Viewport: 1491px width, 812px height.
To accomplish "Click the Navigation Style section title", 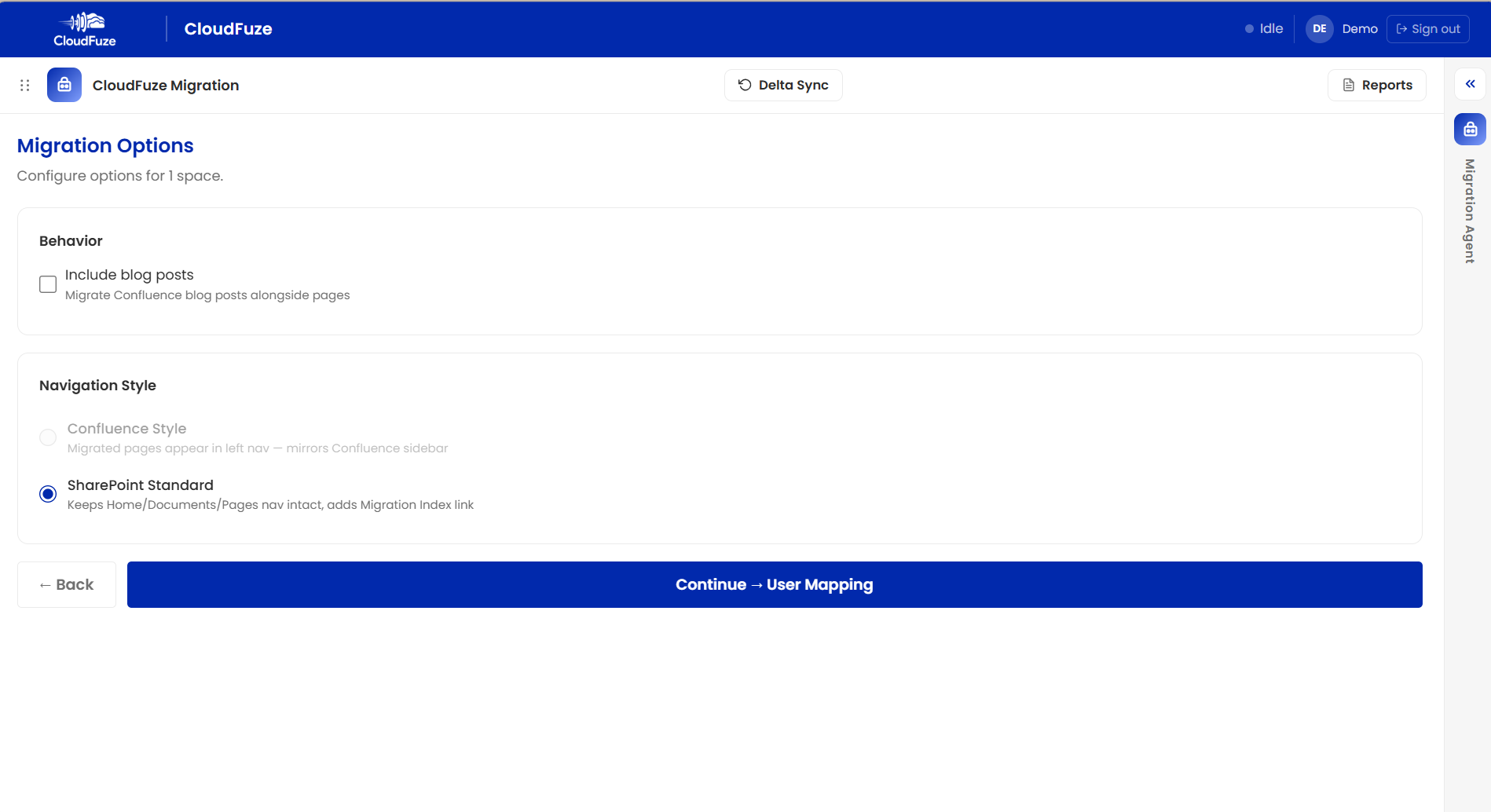I will (97, 386).
